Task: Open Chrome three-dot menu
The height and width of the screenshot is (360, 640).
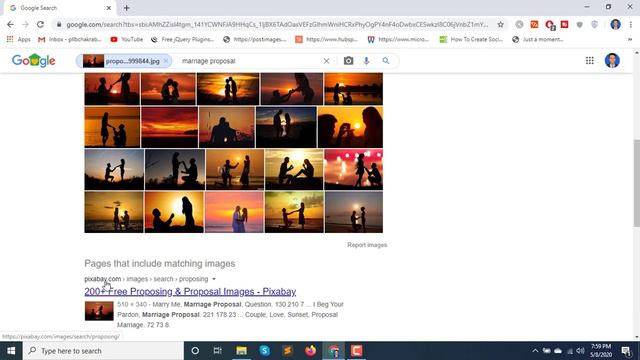Action: pyautogui.click(x=631, y=24)
